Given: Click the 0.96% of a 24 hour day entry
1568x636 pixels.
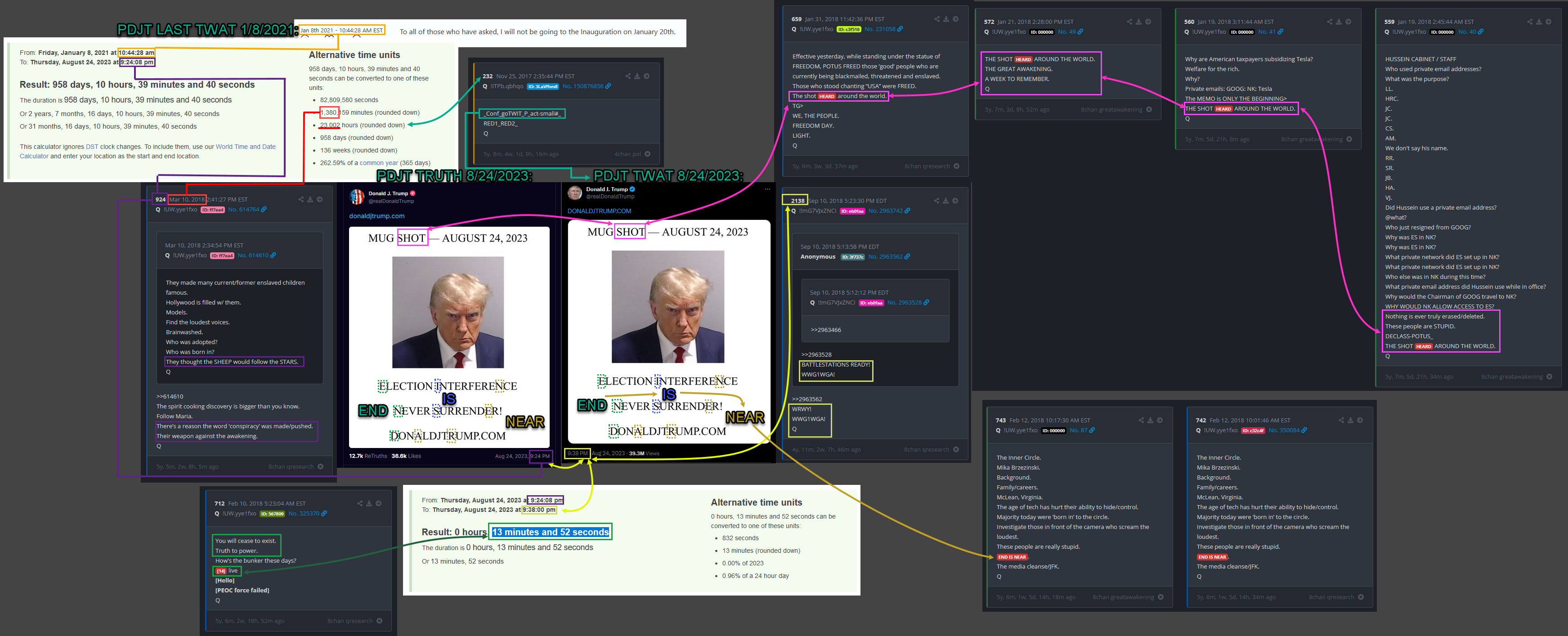Looking at the screenshot, I should pos(755,576).
